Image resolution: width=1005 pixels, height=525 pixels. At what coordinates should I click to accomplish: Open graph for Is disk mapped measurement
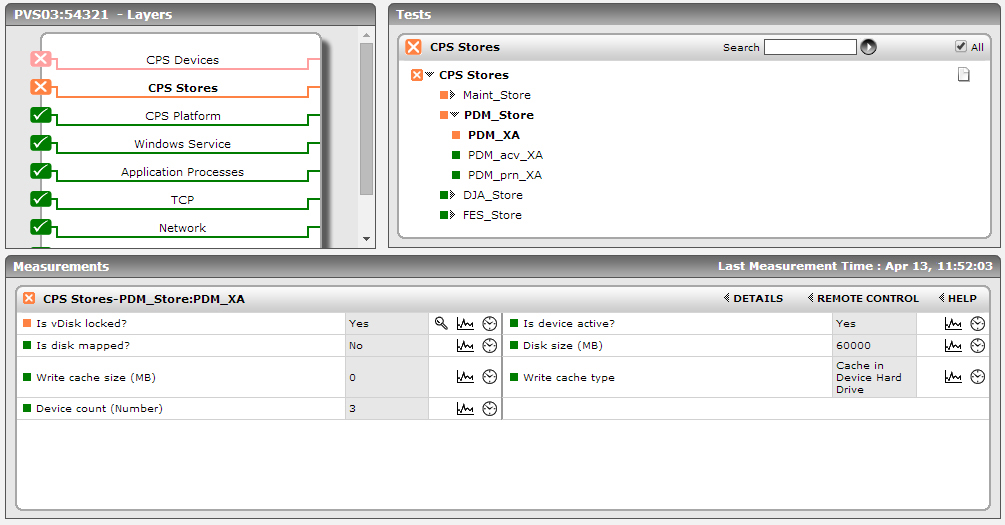[x=465, y=346]
